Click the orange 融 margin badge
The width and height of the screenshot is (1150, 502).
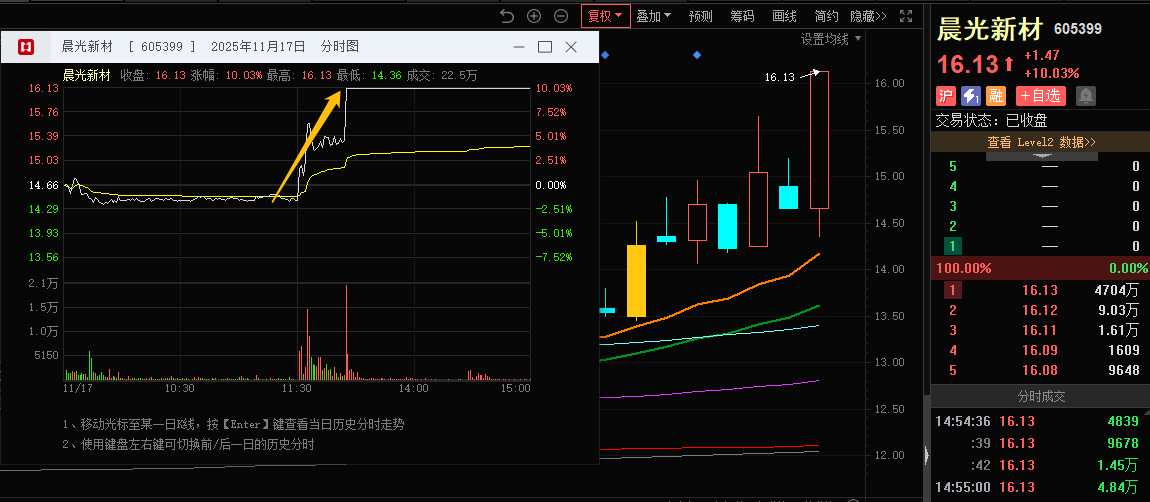click(x=995, y=96)
